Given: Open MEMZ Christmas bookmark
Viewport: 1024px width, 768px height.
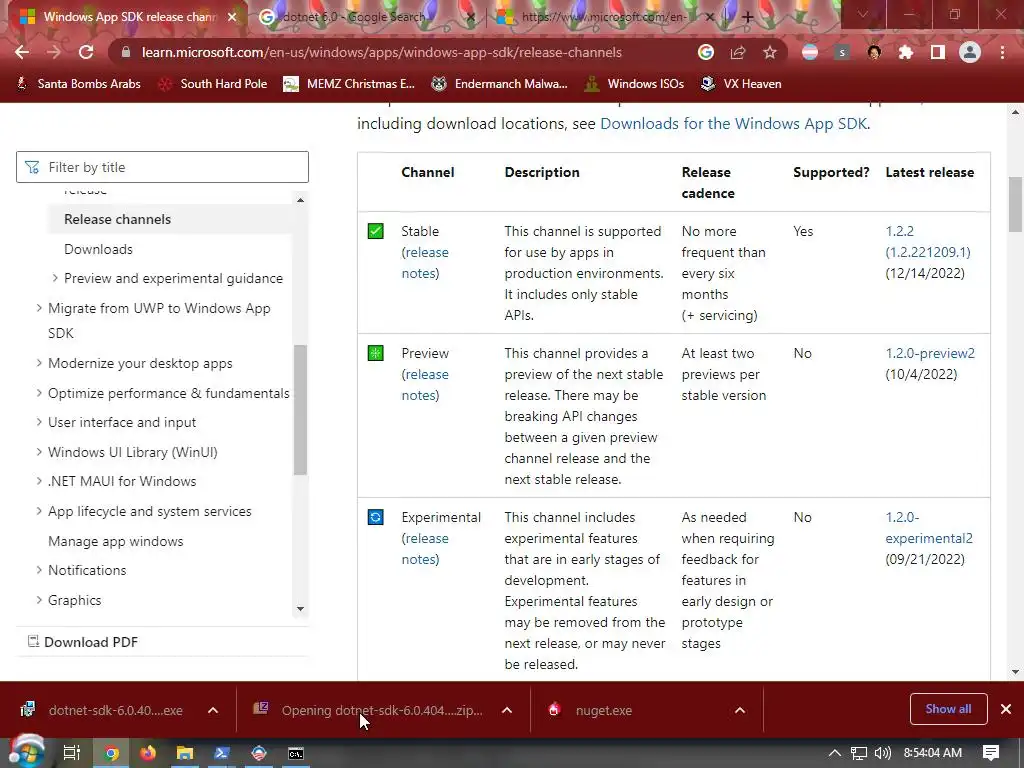Looking at the screenshot, I should (x=349, y=84).
